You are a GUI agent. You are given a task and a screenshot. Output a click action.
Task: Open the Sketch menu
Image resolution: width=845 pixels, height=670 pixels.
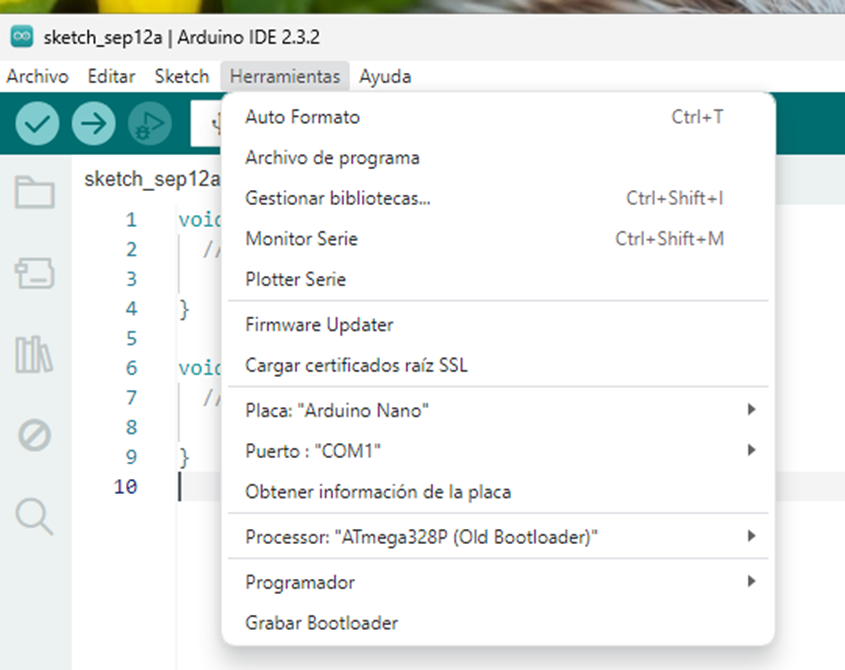182,77
